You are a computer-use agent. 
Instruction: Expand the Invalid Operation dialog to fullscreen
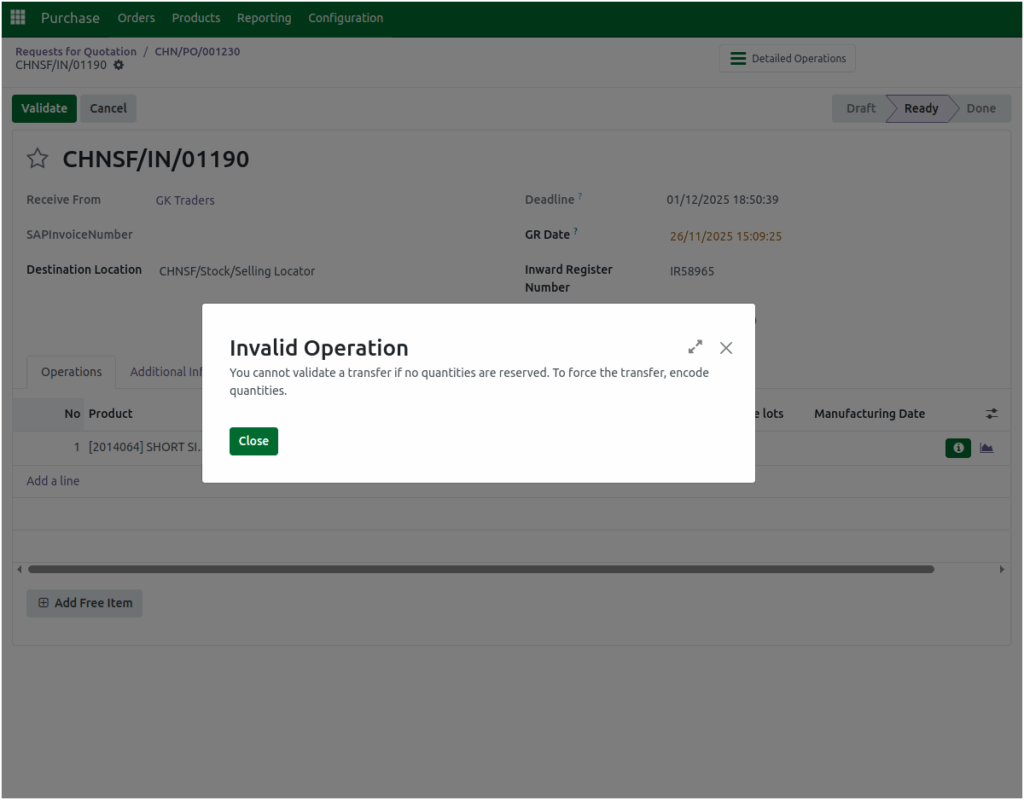pyautogui.click(x=695, y=347)
